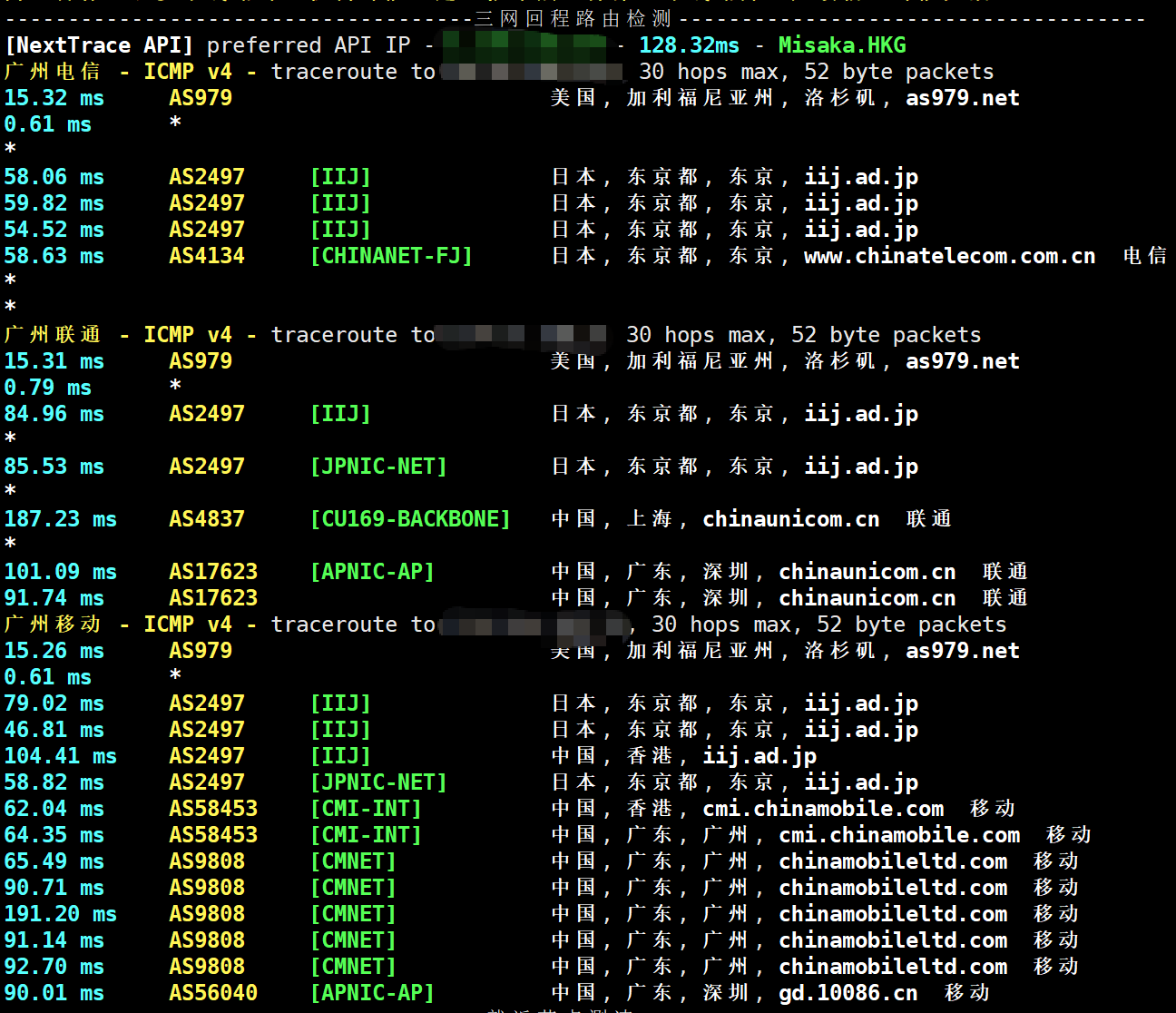Viewport: 1176px width, 1013px height.
Task: Click the 58.06 ms hop latency
Action: [x=54, y=177]
